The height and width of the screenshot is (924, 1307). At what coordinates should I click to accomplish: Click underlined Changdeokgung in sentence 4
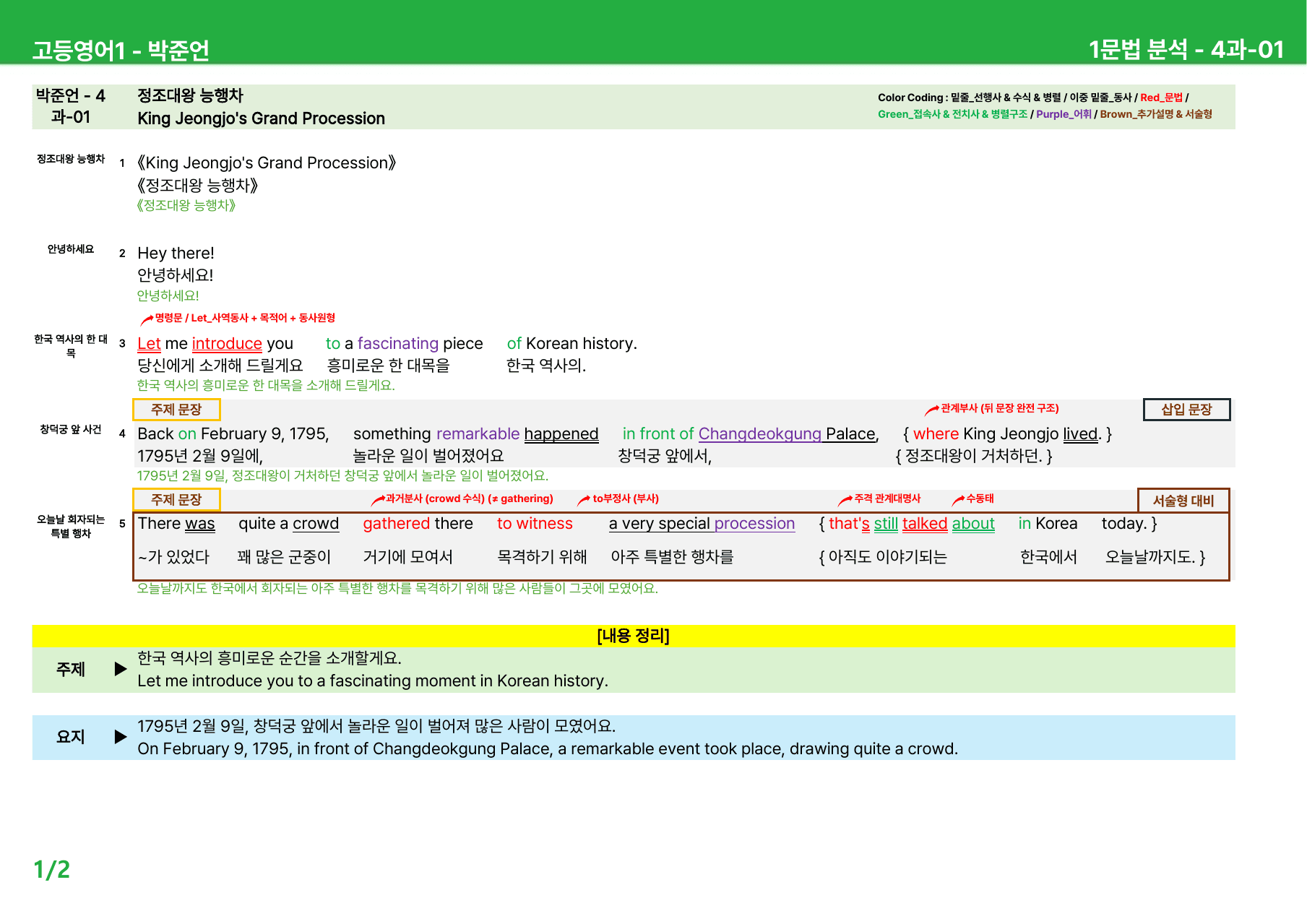760,434
